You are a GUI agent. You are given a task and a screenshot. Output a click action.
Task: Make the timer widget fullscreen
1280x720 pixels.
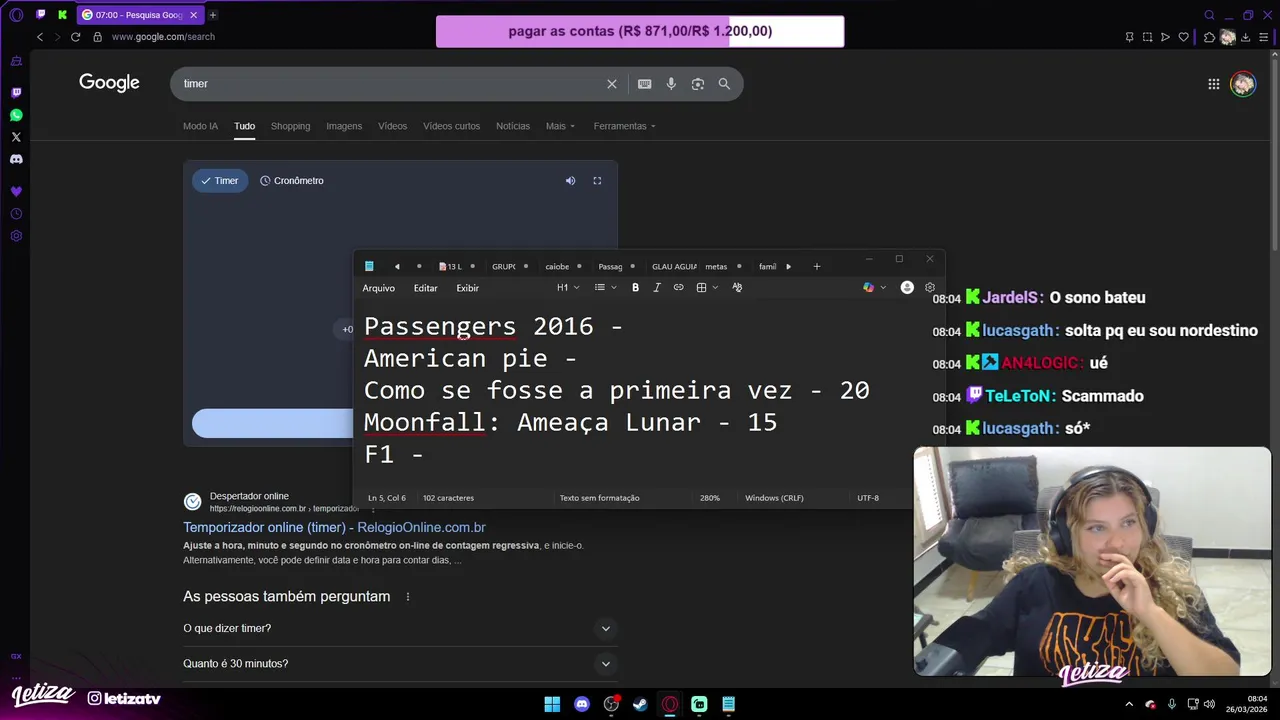point(597,181)
